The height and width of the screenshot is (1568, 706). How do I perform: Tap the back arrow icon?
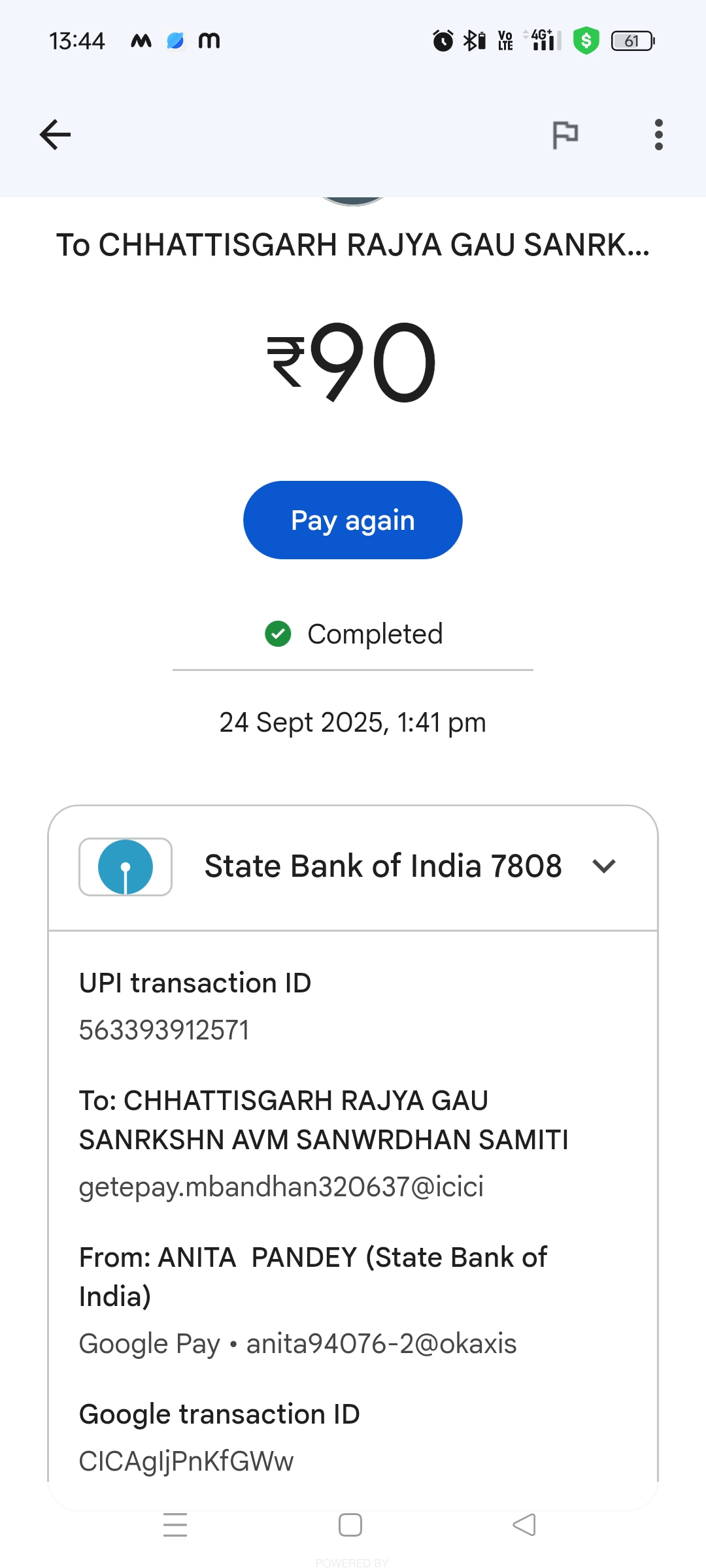pyautogui.click(x=55, y=135)
